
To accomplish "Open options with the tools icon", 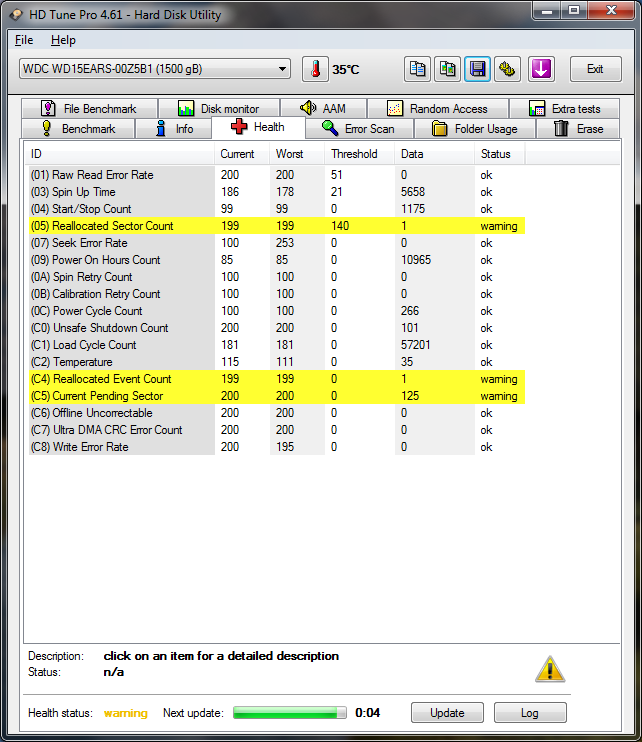I will coord(507,69).
